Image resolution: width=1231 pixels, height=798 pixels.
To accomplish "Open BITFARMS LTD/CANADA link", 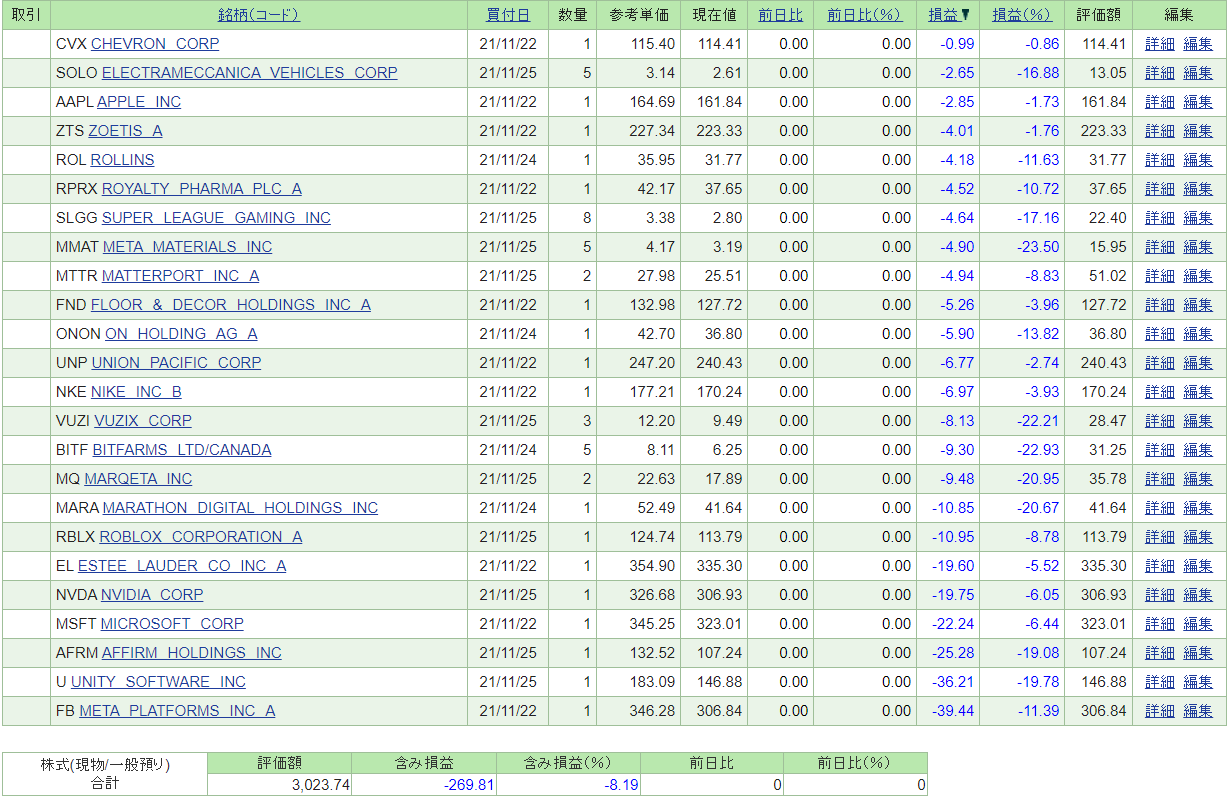I will tap(182, 450).
